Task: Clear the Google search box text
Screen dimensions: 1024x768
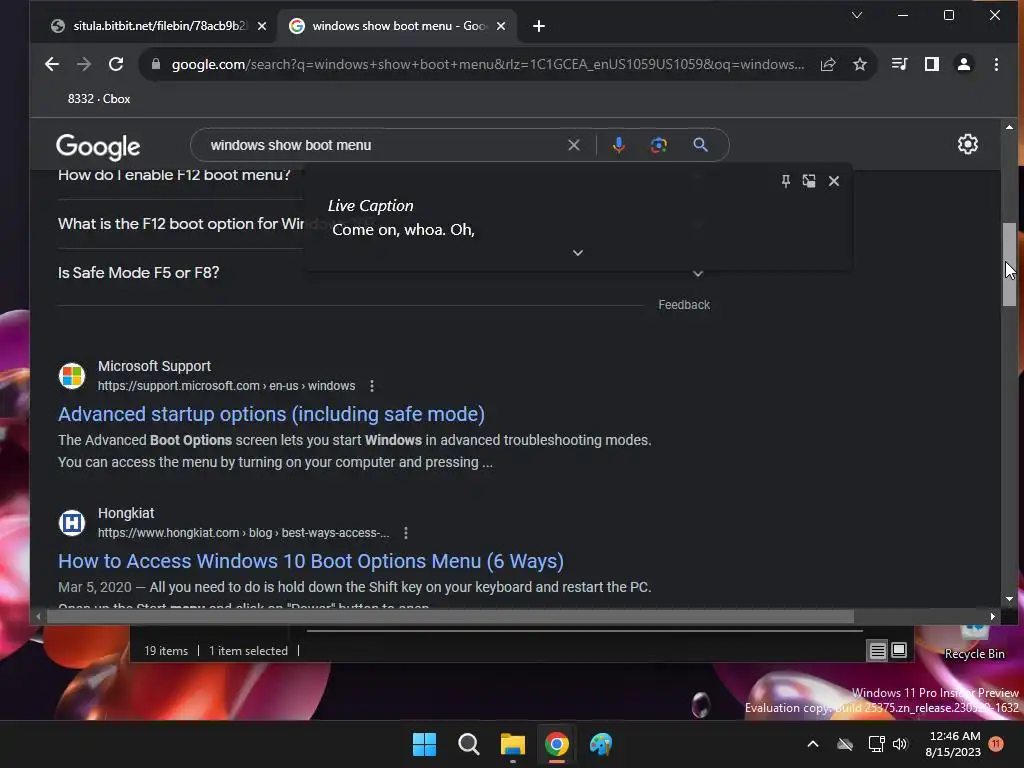Action: (x=573, y=145)
